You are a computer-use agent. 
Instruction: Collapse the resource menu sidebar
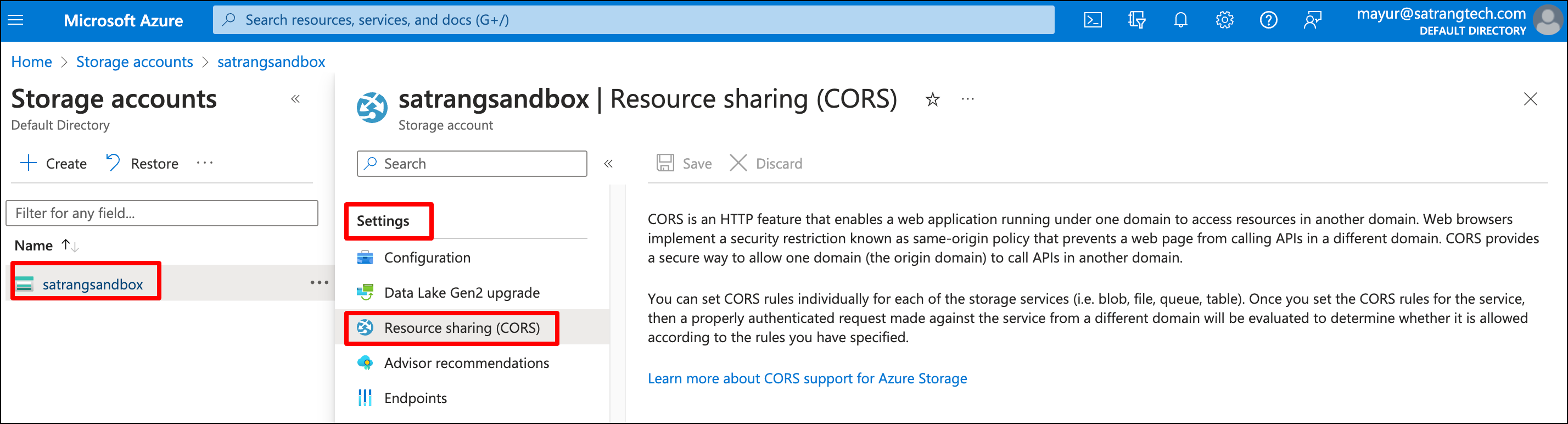tap(609, 164)
